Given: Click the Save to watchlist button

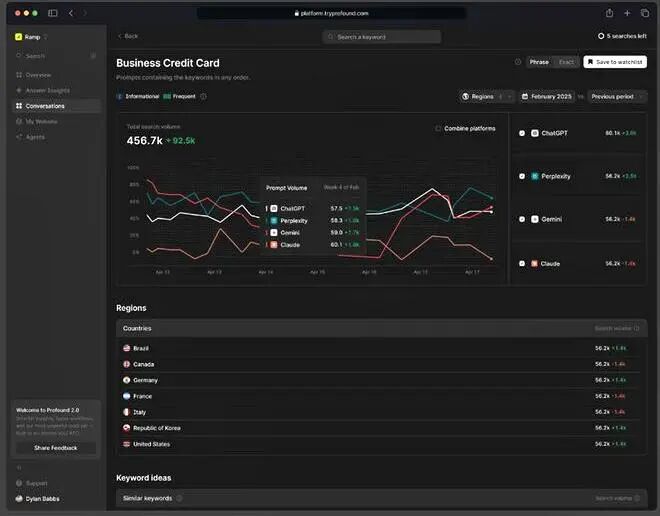Looking at the screenshot, I should [x=615, y=62].
